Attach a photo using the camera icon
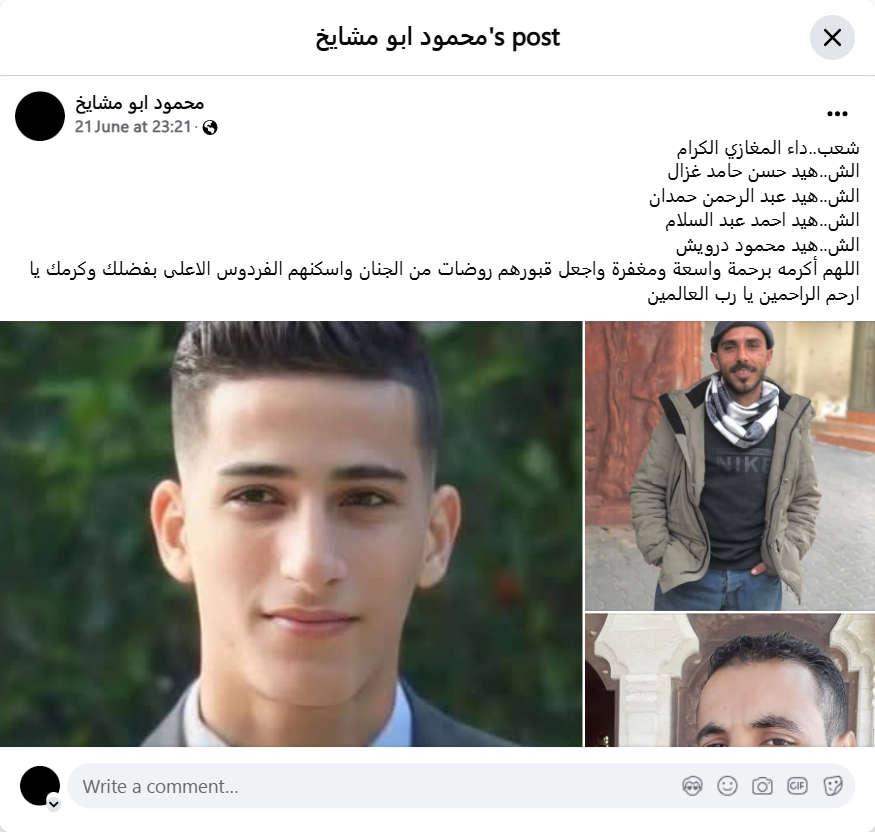Screen dimensions: 875x832 point(762,786)
